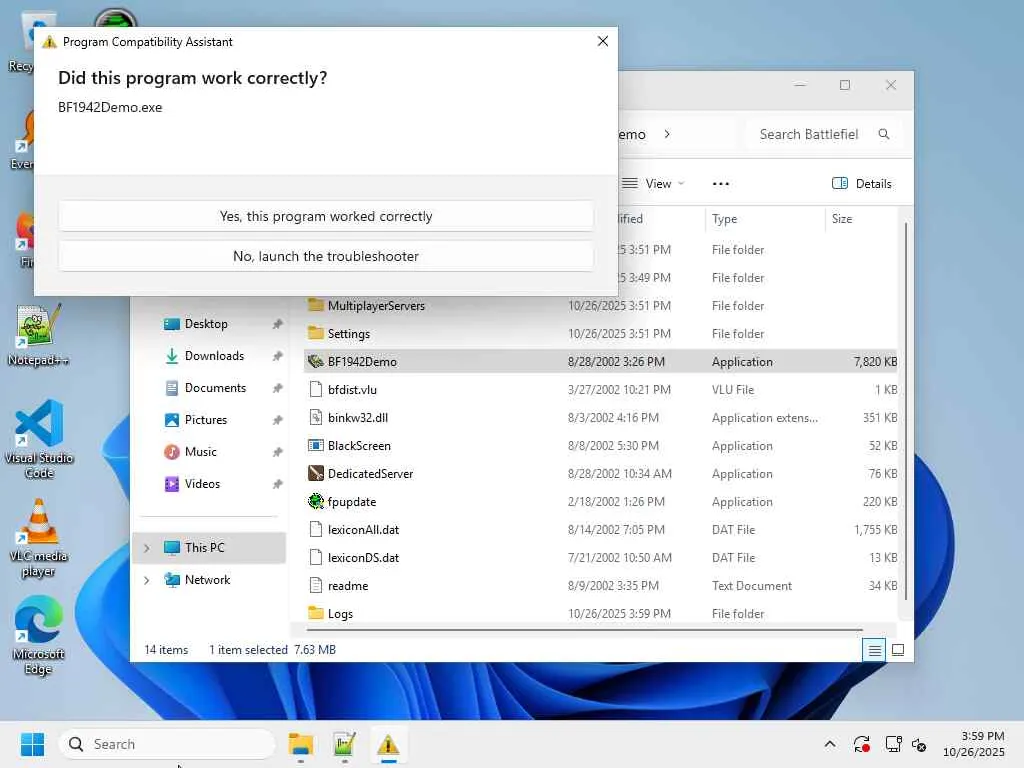Switch to large thumbnails view in status bar
1024x768 pixels.
898,650
